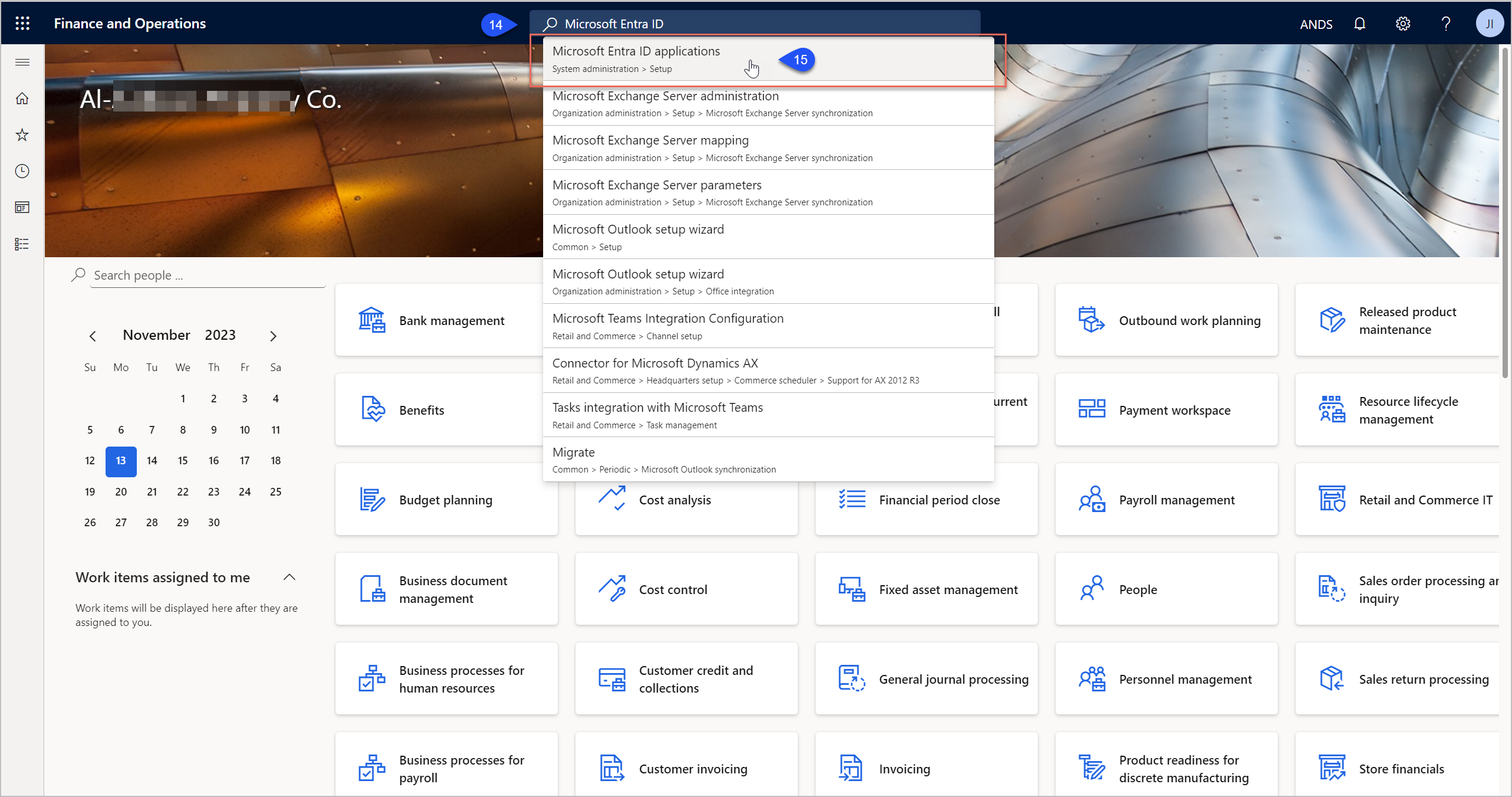Image resolution: width=1512 pixels, height=797 pixels.
Task: Open the Settings gear icon
Action: click(1403, 24)
